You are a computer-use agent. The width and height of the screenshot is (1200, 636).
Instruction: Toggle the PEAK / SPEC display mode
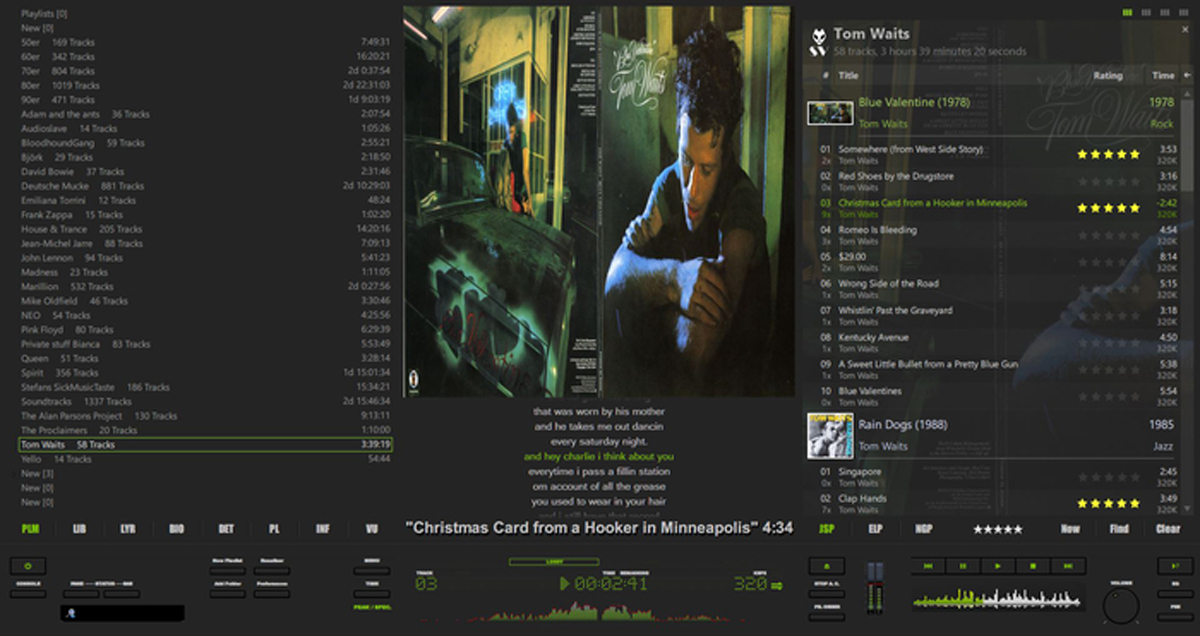click(x=371, y=607)
